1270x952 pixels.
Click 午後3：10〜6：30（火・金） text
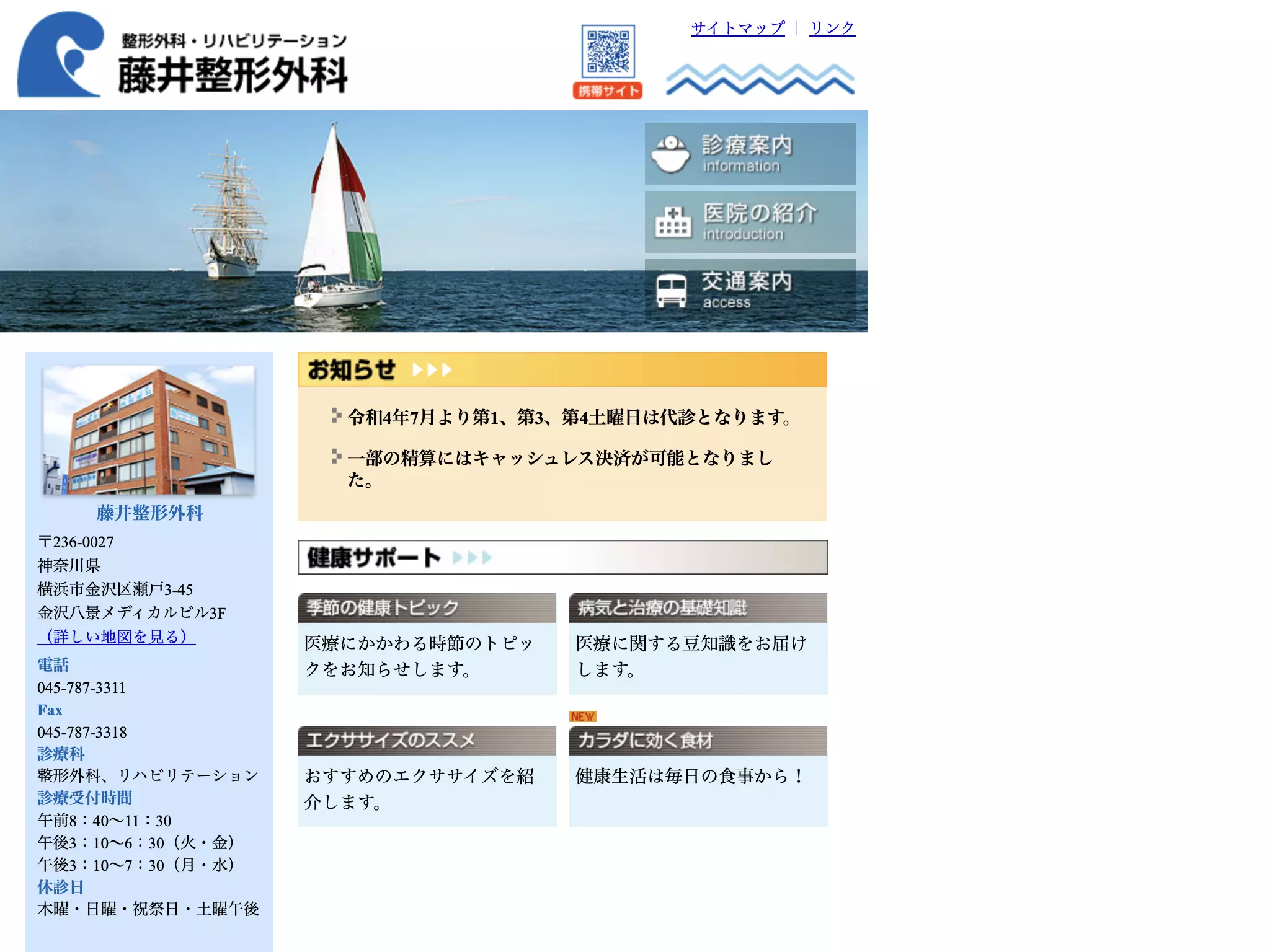136,843
